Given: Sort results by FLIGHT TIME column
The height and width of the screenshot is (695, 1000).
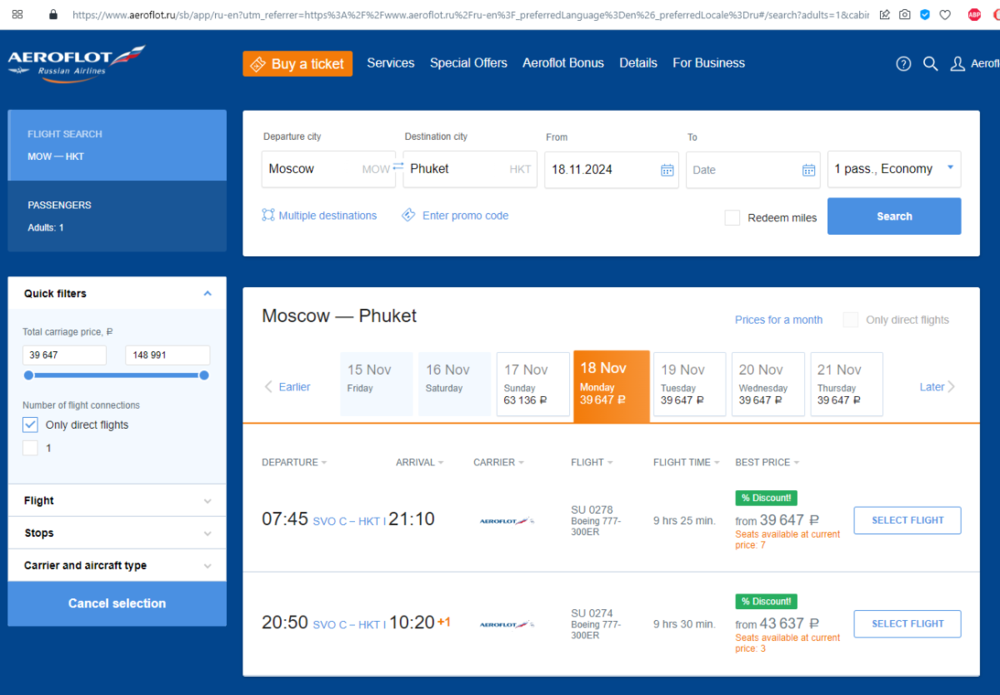Looking at the screenshot, I should pyautogui.click(x=686, y=462).
